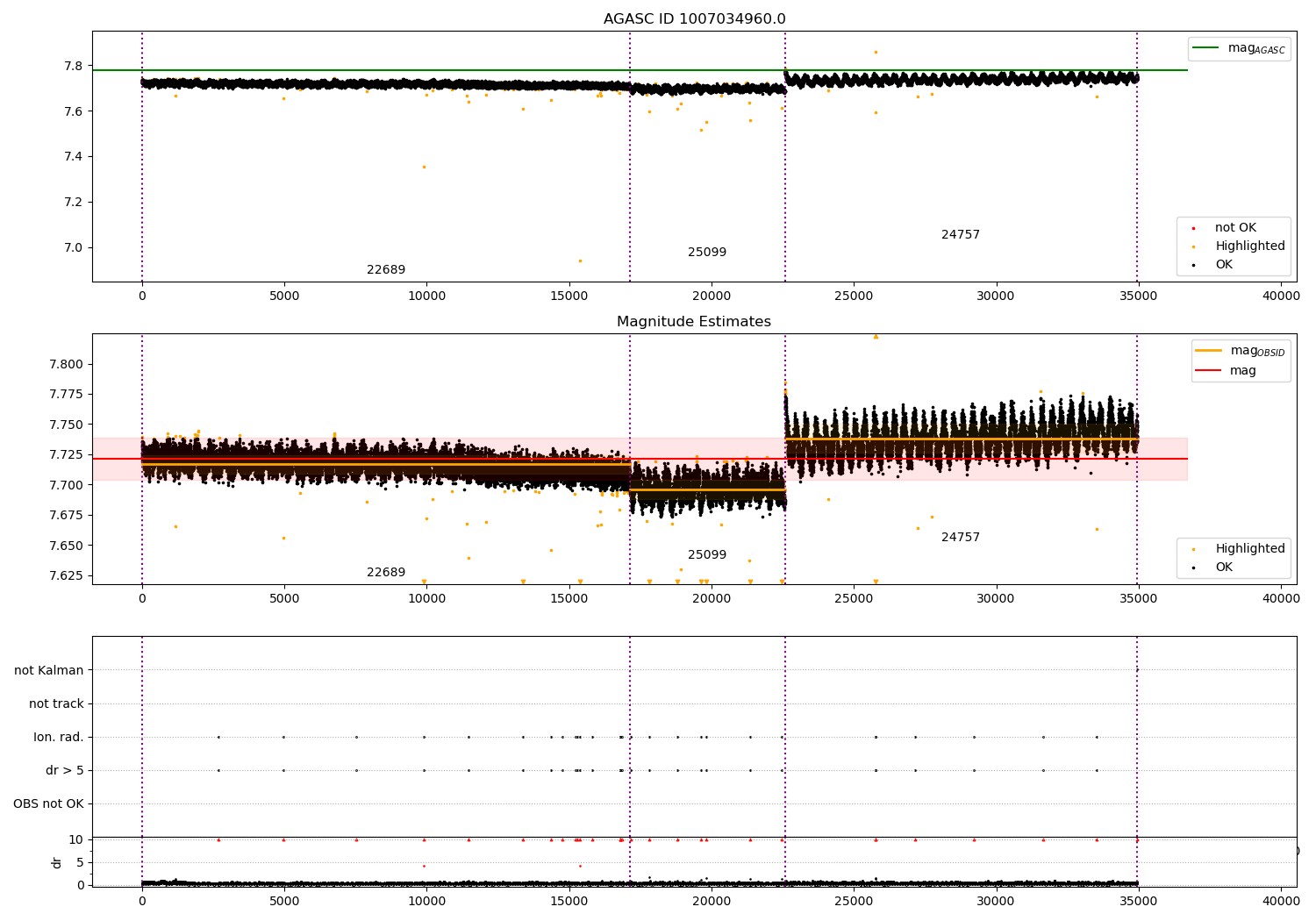
Task: Click the 'not track' axis label
Action: 56,704
